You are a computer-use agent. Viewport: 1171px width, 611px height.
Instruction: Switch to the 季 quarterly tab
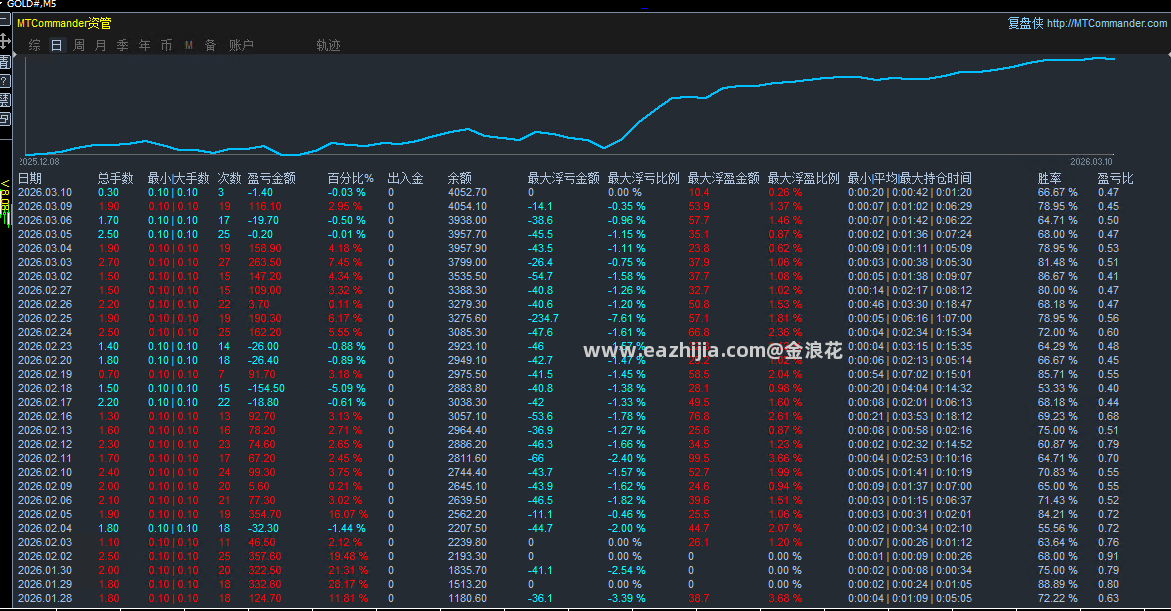(x=122, y=46)
